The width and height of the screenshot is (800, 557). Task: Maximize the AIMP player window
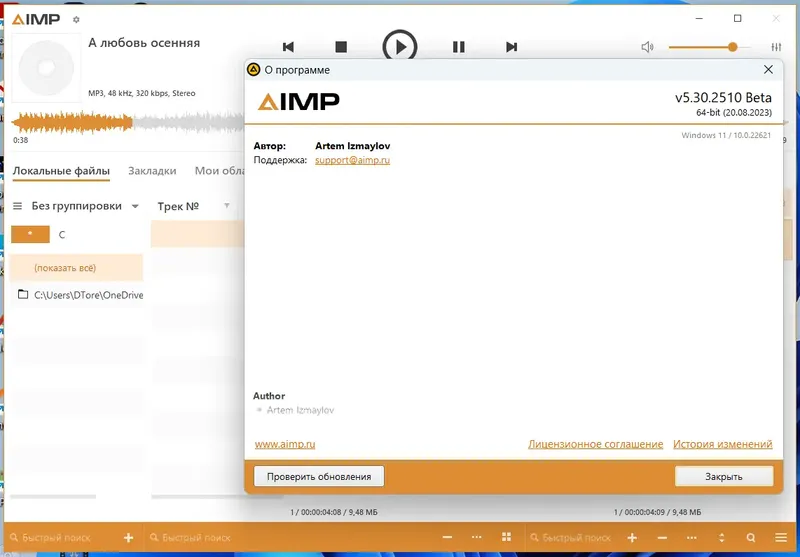tap(737, 18)
